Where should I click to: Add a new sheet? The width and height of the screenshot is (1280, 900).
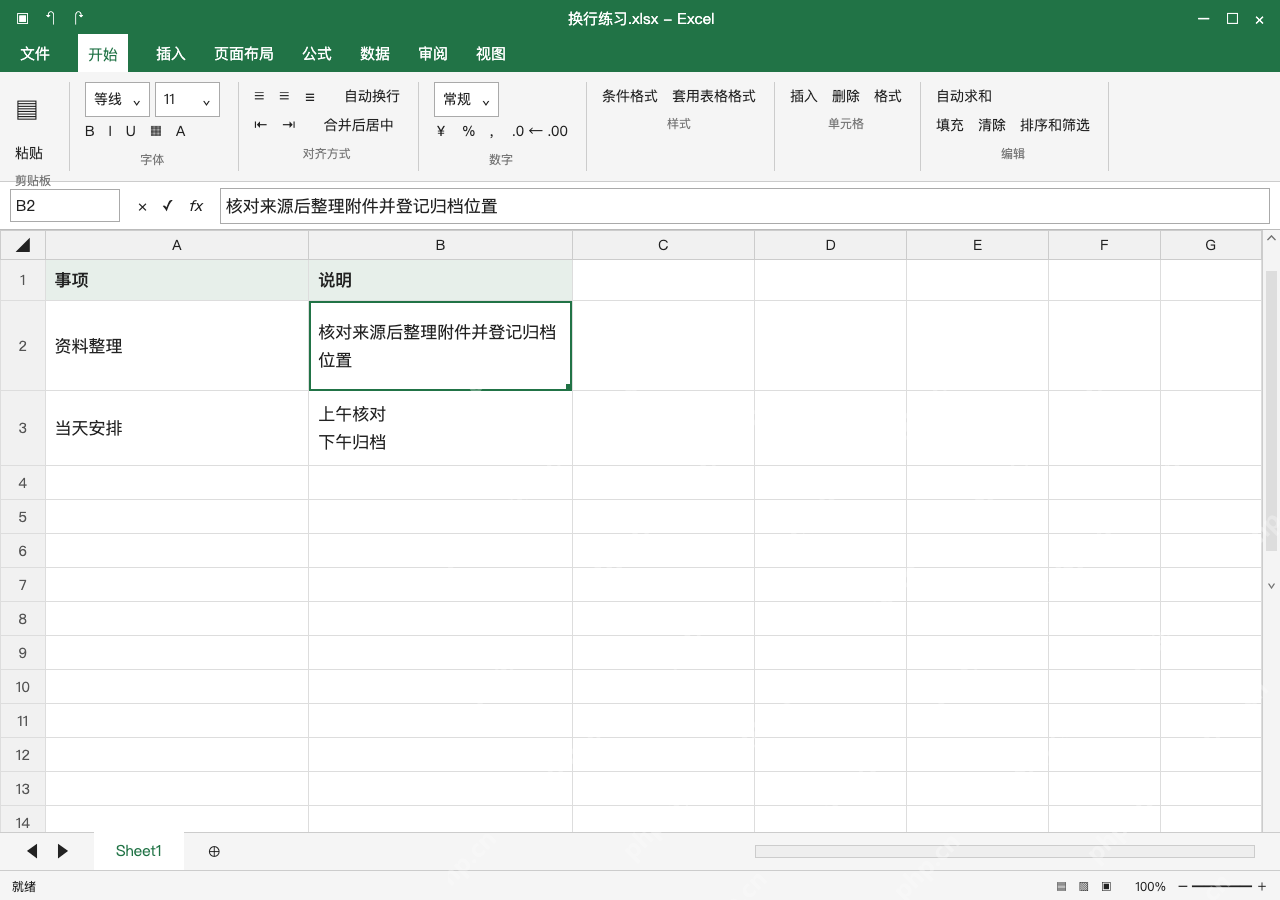pyautogui.click(x=214, y=851)
